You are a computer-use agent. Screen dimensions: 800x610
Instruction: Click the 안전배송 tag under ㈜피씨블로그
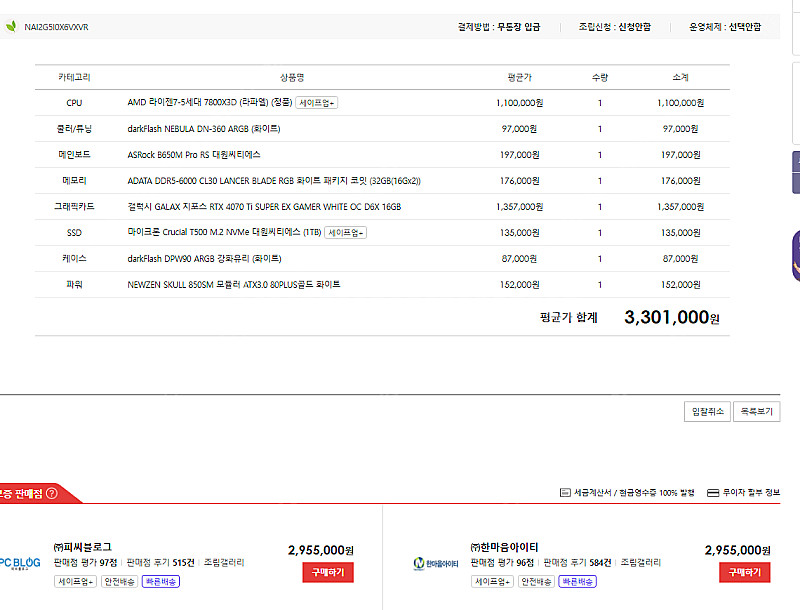(x=119, y=581)
